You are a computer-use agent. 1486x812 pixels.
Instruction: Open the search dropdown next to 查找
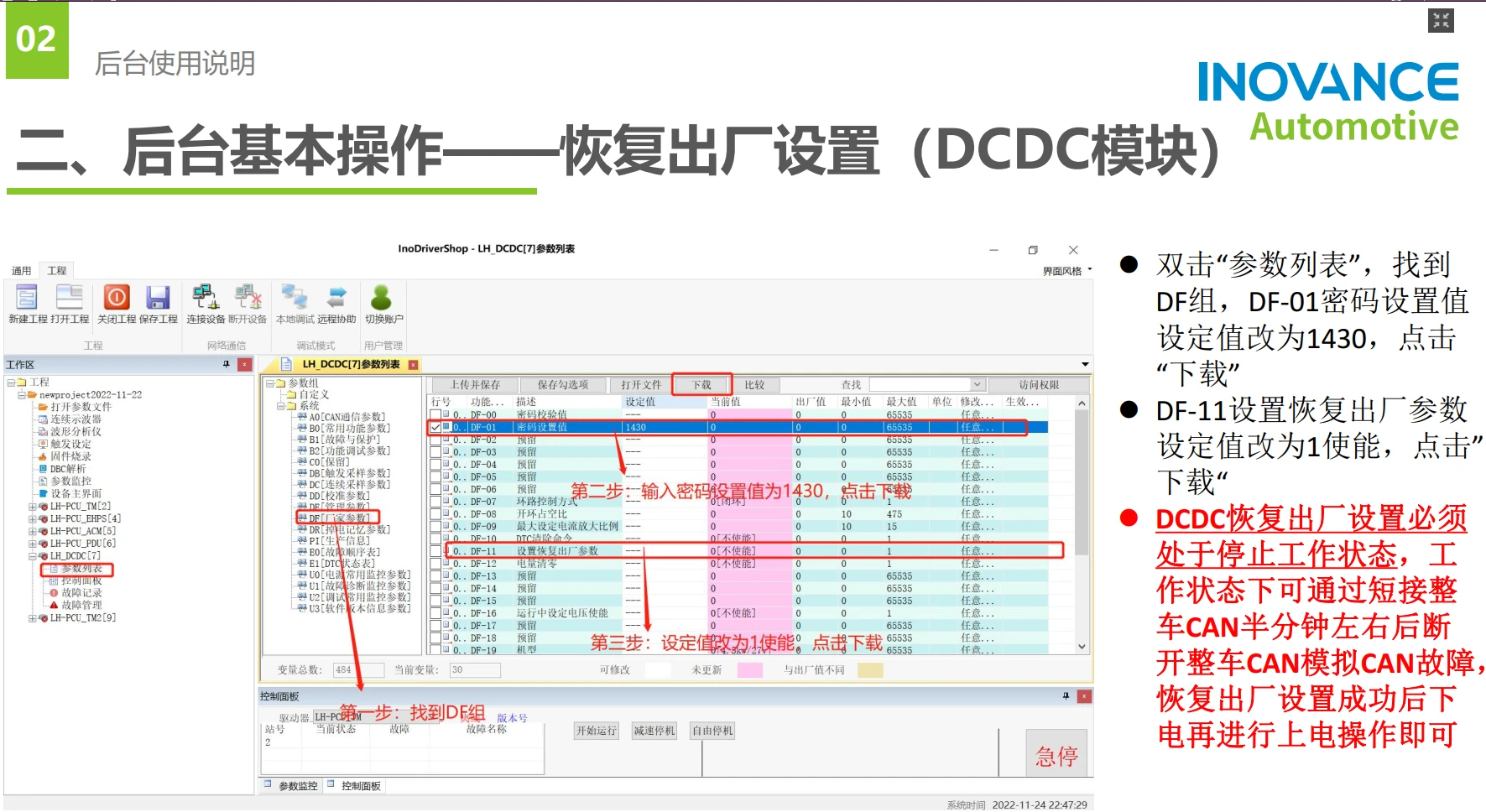click(x=977, y=384)
